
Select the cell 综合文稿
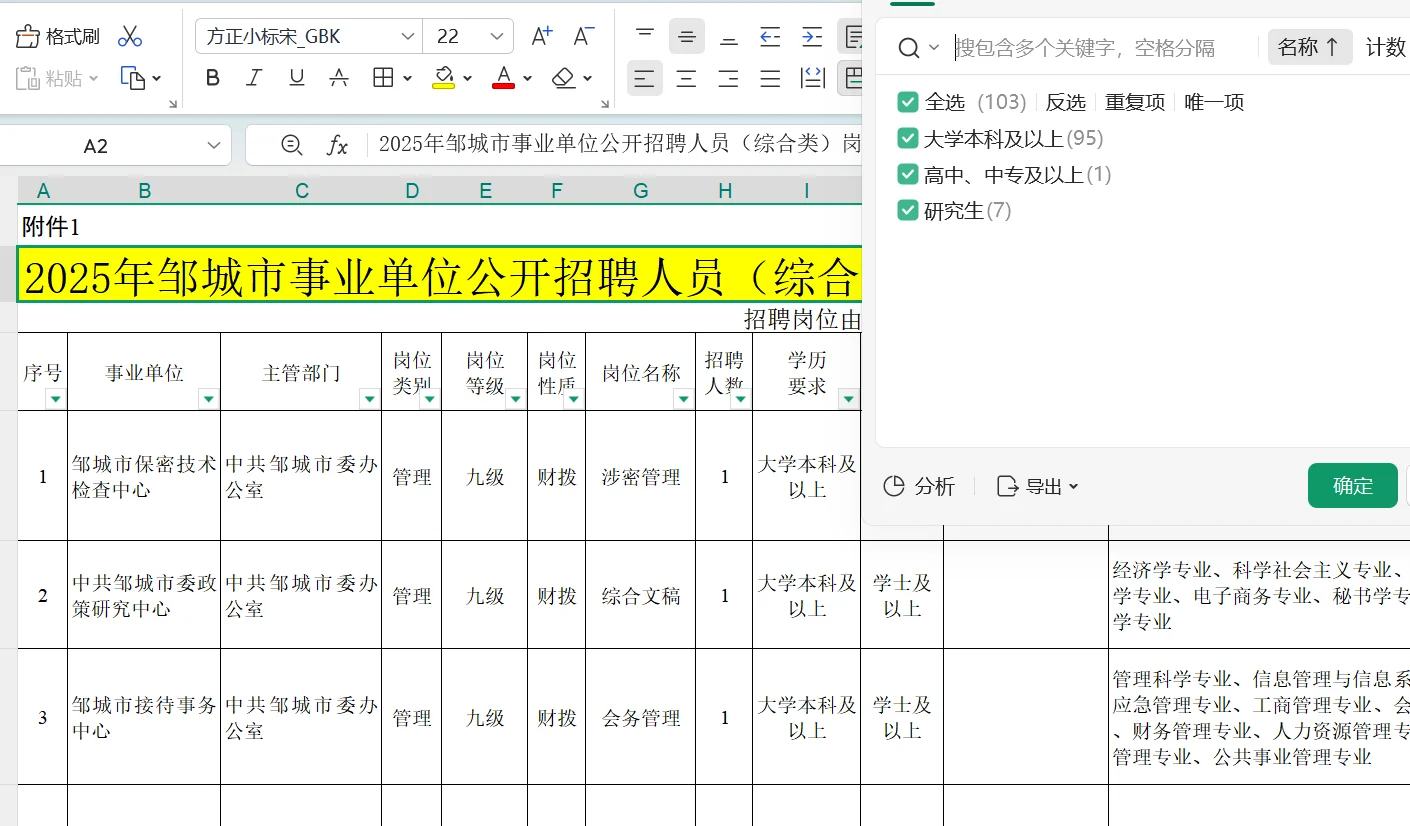coord(641,596)
